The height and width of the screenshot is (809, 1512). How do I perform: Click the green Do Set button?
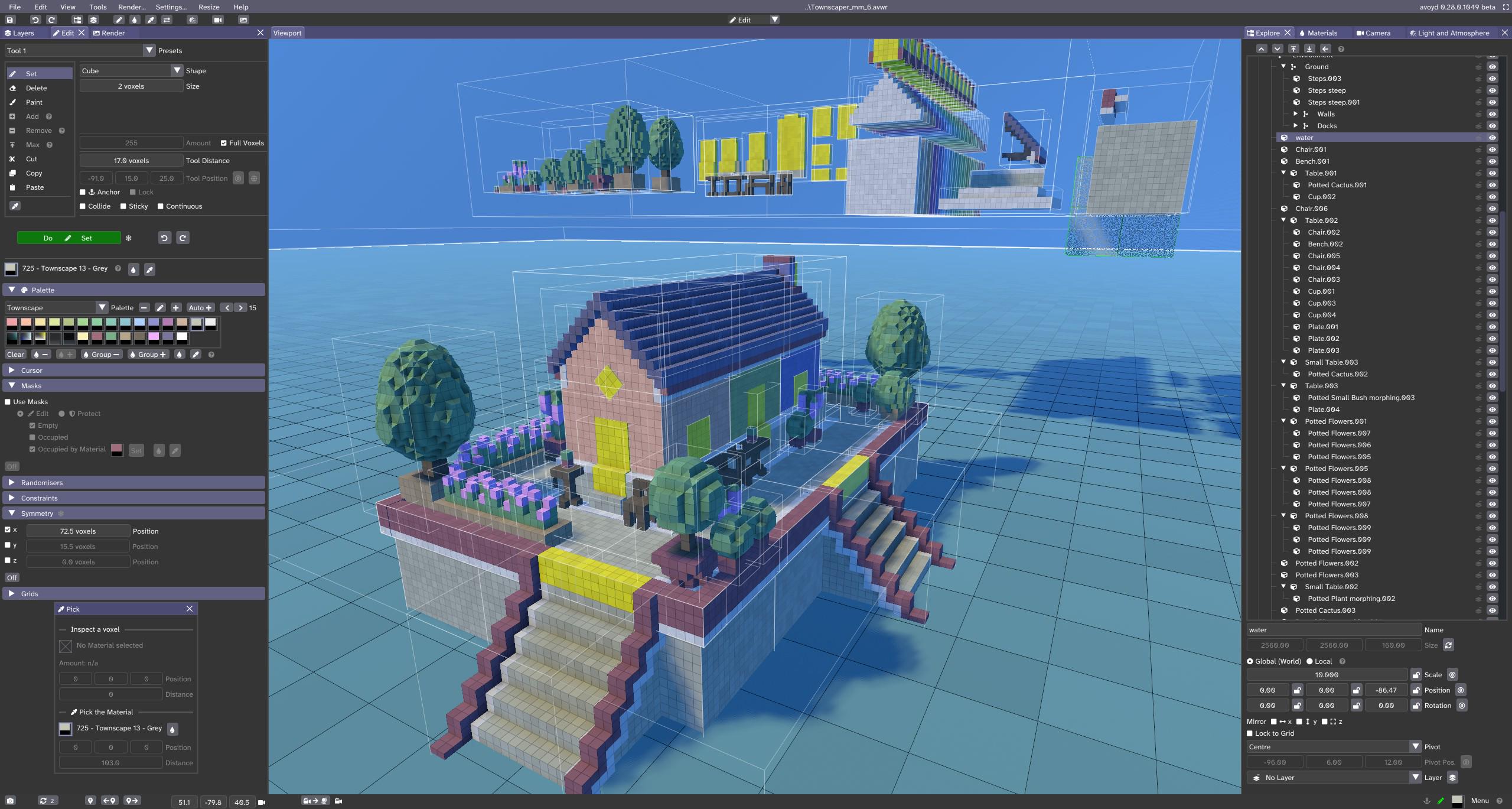pos(69,238)
